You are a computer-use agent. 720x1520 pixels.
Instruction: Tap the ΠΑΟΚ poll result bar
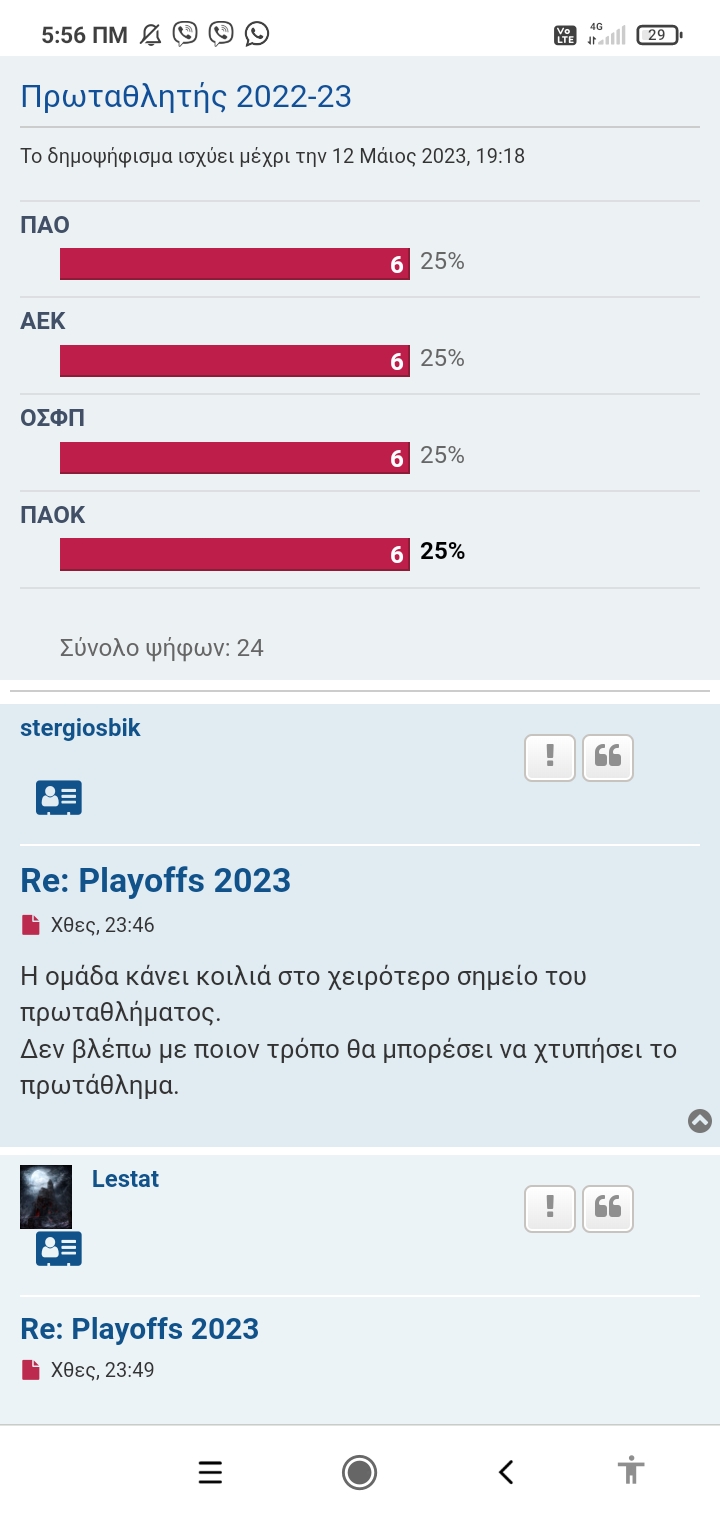pos(235,554)
